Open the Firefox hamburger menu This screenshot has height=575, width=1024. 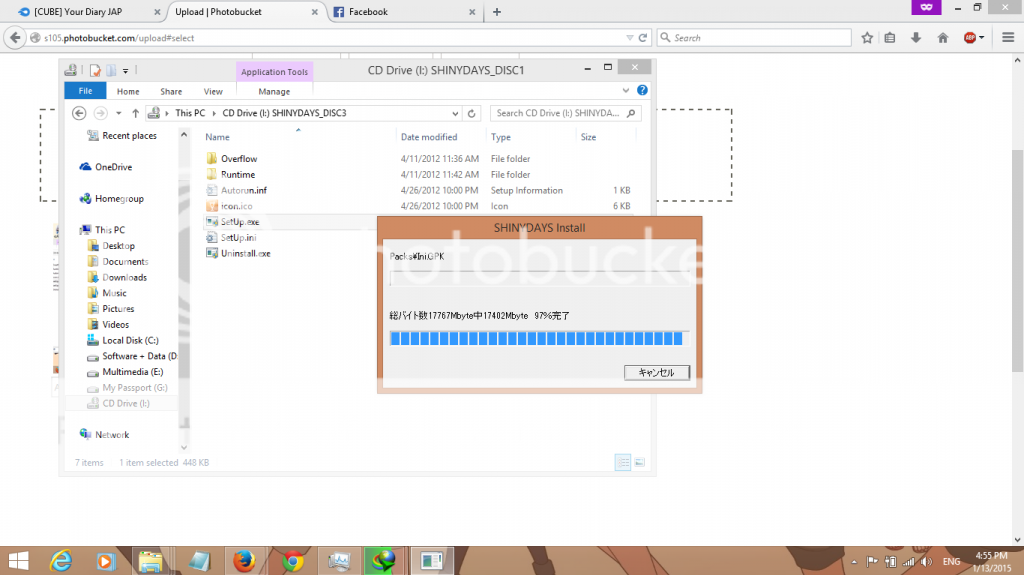pyautogui.click(x=1007, y=38)
